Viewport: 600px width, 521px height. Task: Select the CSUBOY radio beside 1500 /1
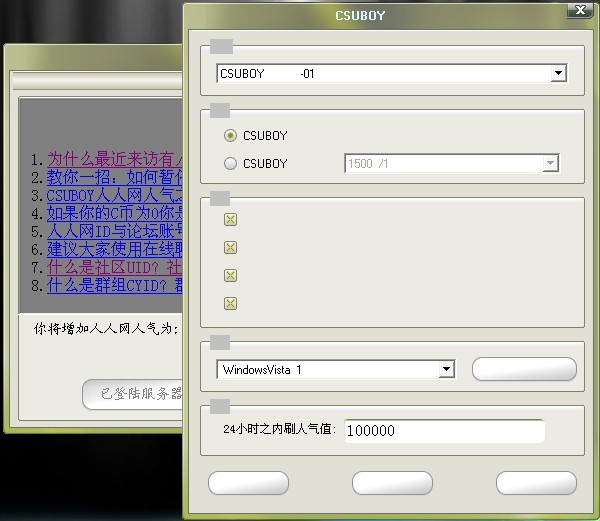pyautogui.click(x=230, y=163)
